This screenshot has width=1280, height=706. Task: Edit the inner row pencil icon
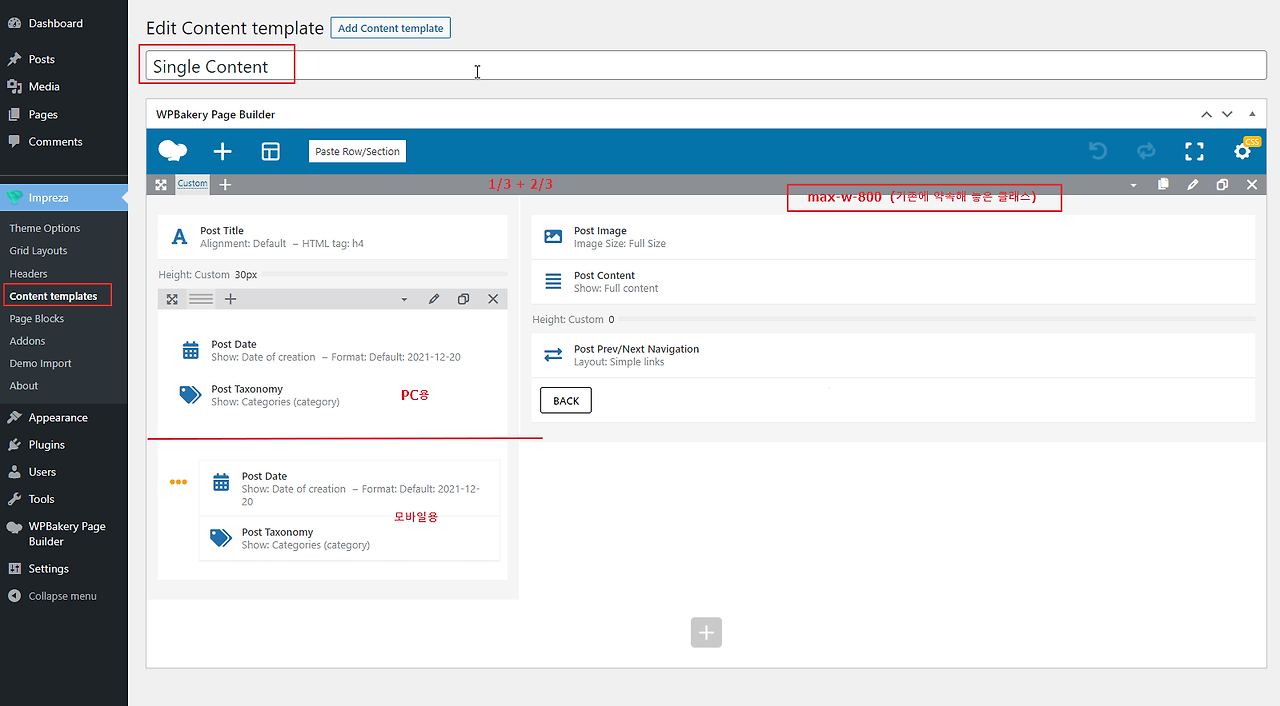click(x=434, y=299)
